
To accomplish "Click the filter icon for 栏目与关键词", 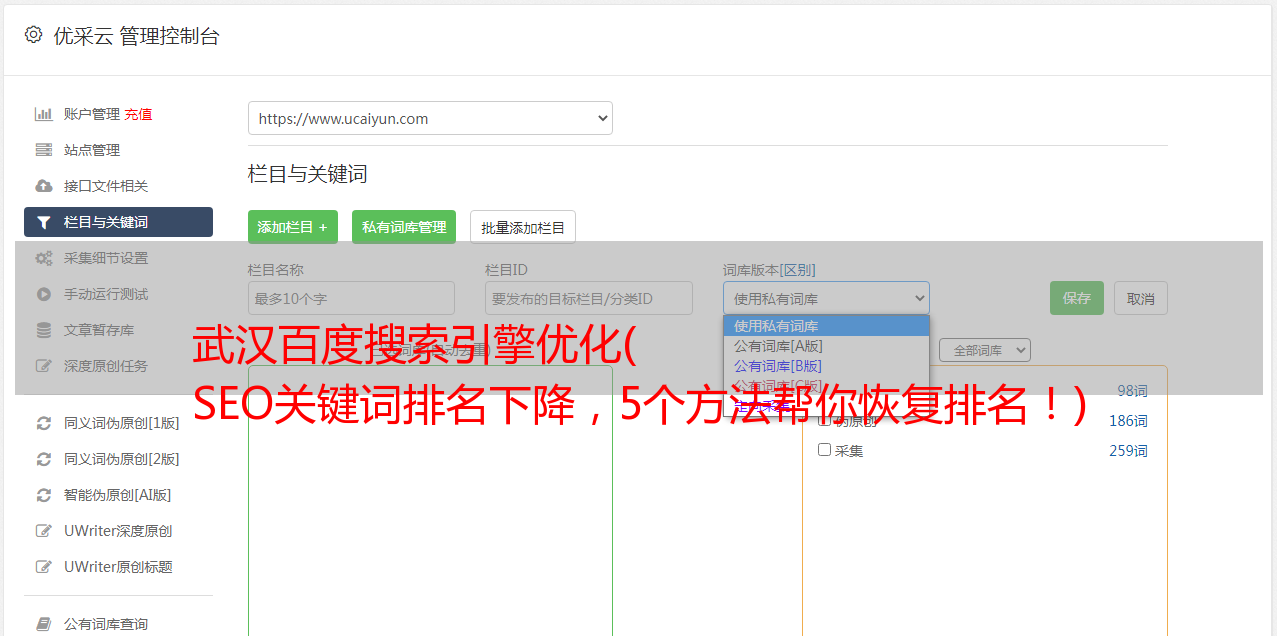I will point(44,222).
